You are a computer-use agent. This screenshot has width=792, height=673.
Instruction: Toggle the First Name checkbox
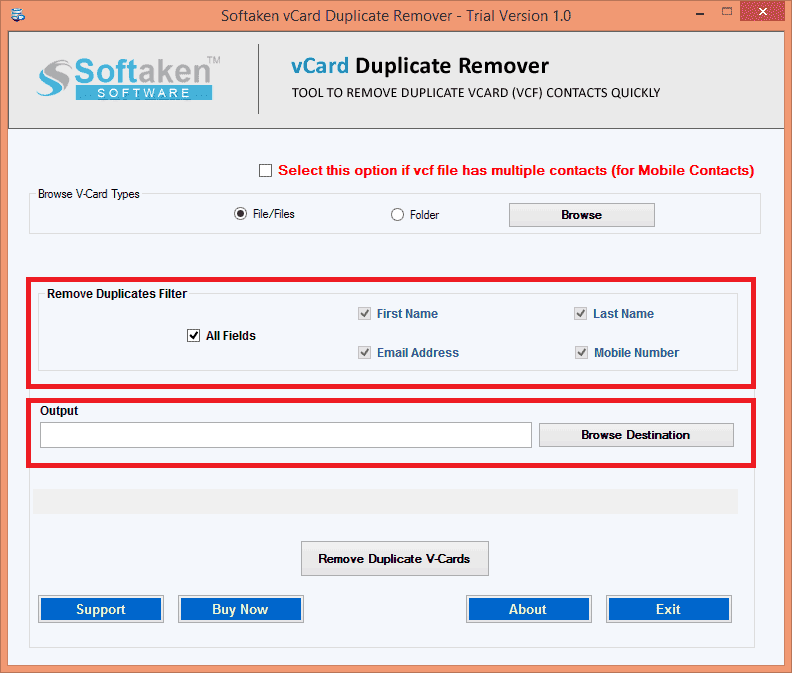(x=364, y=314)
